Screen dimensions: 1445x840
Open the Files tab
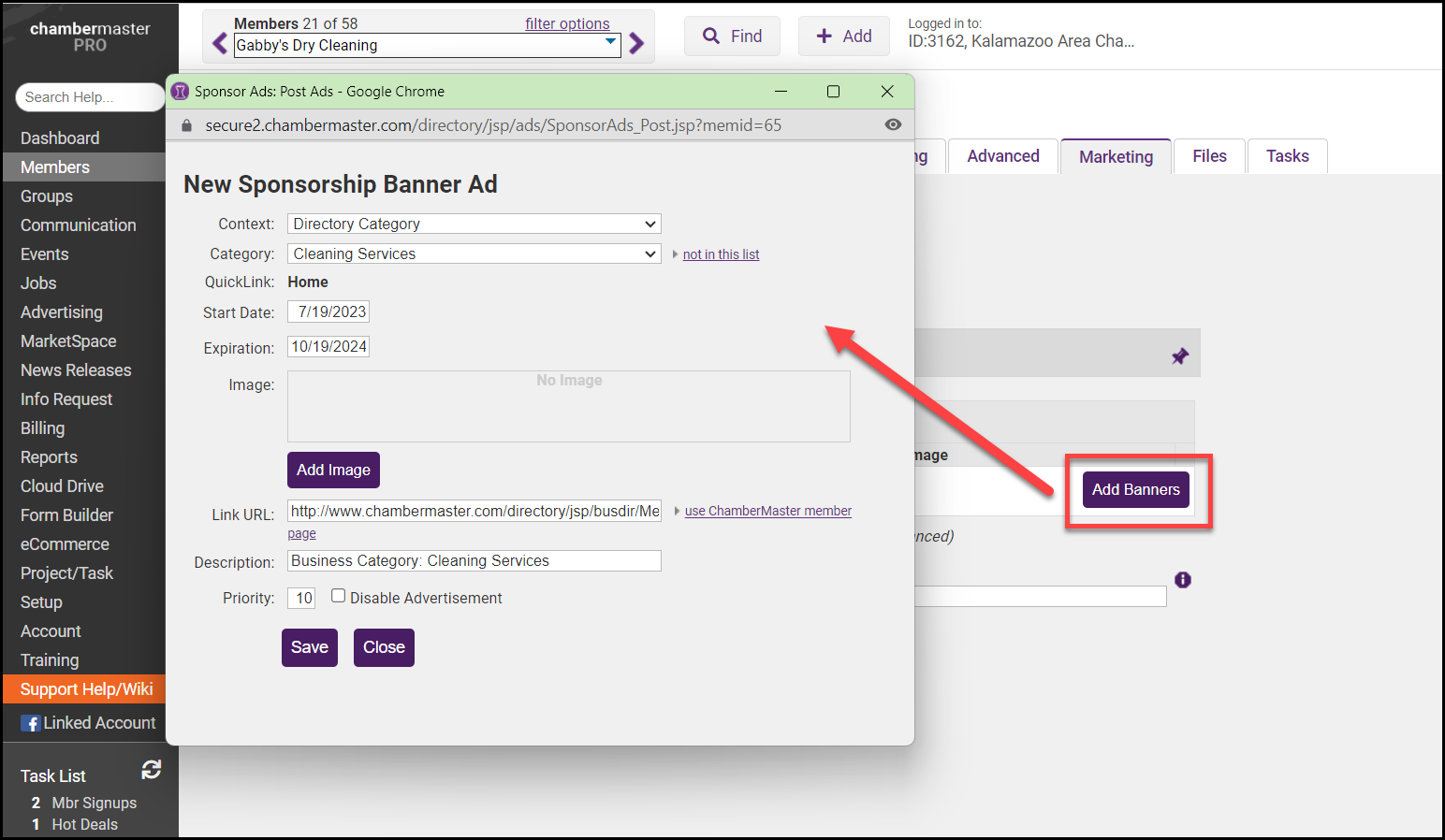[1209, 156]
